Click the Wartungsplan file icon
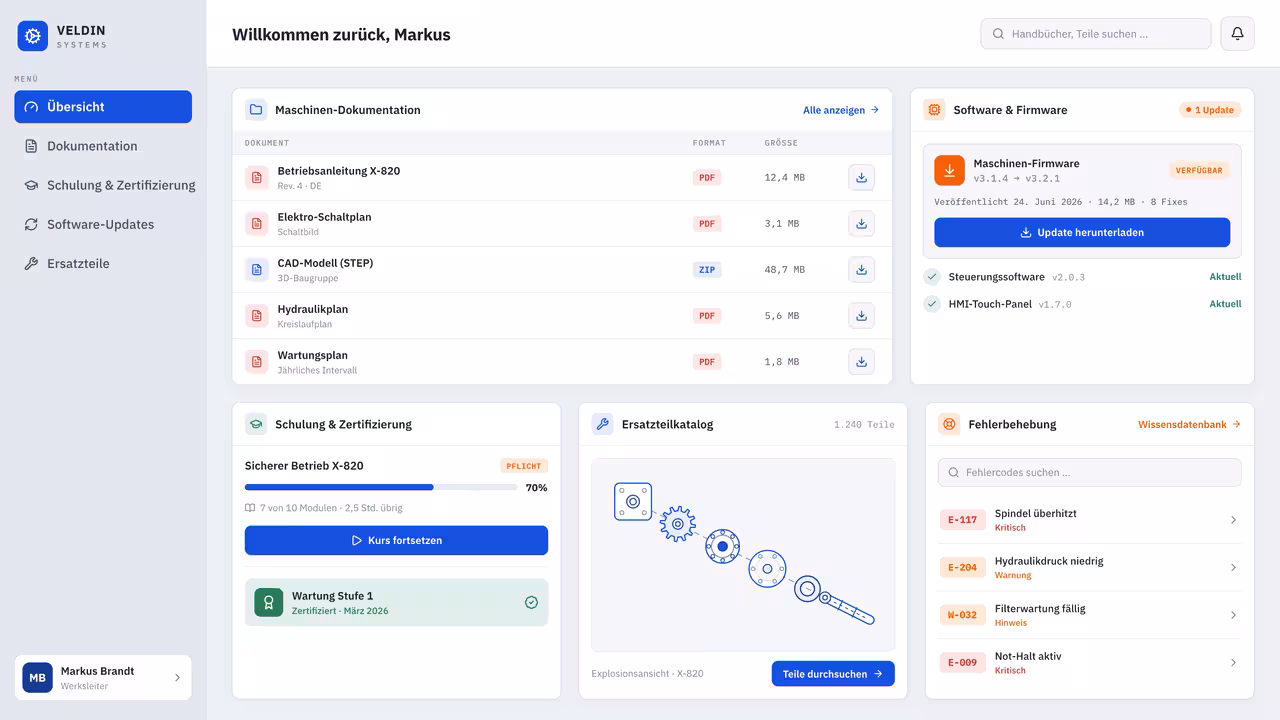The image size is (1280, 720). coord(257,361)
